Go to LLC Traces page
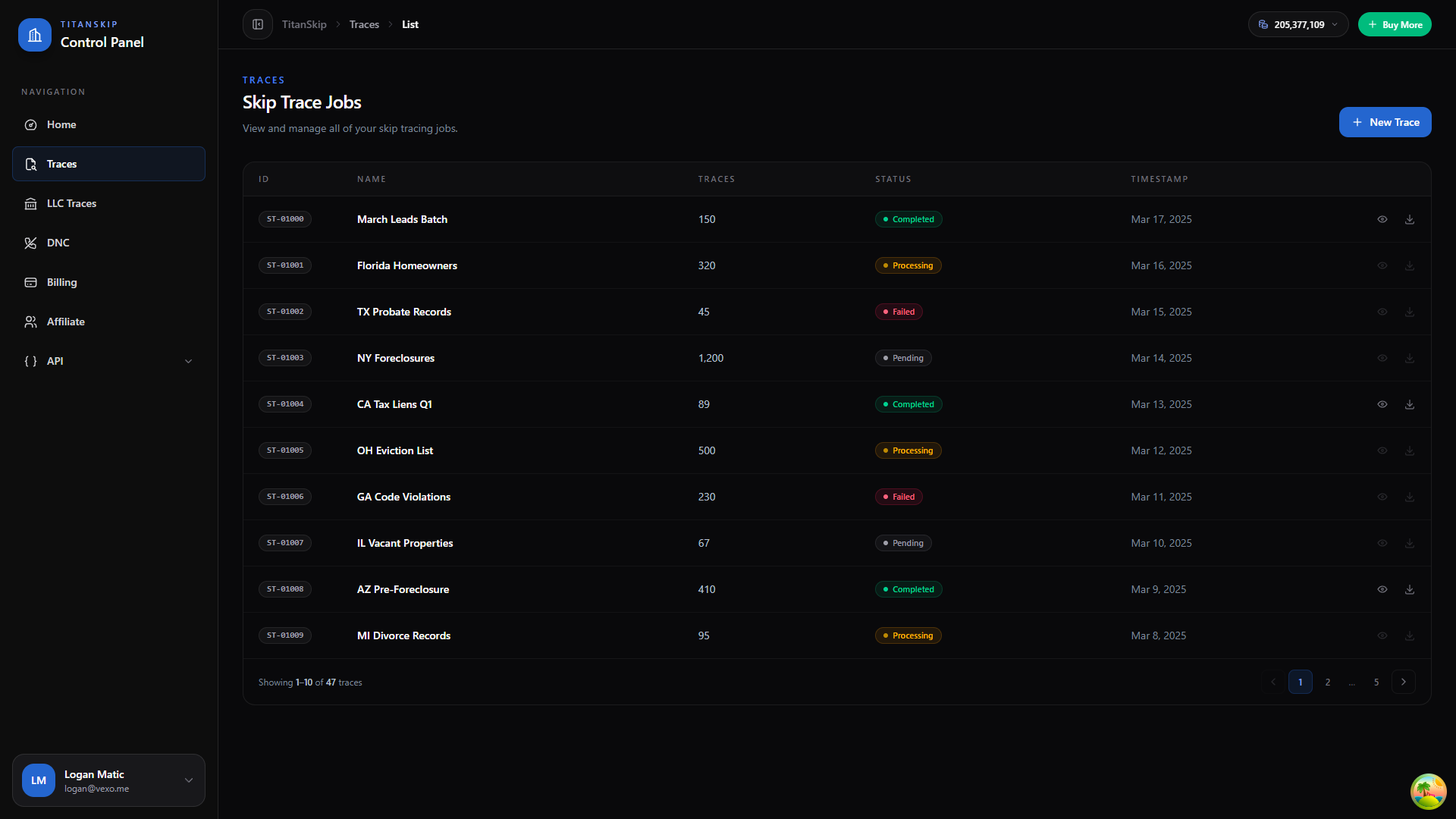The width and height of the screenshot is (1456, 819). (x=108, y=203)
